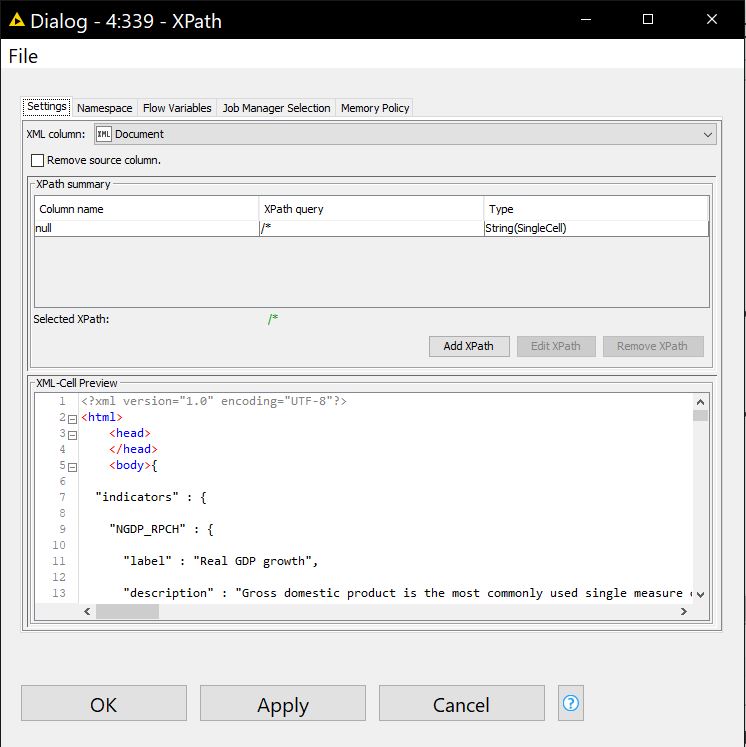746x747 pixels.
Task: Click the preview scroll-right arrow
Action: 684,611
